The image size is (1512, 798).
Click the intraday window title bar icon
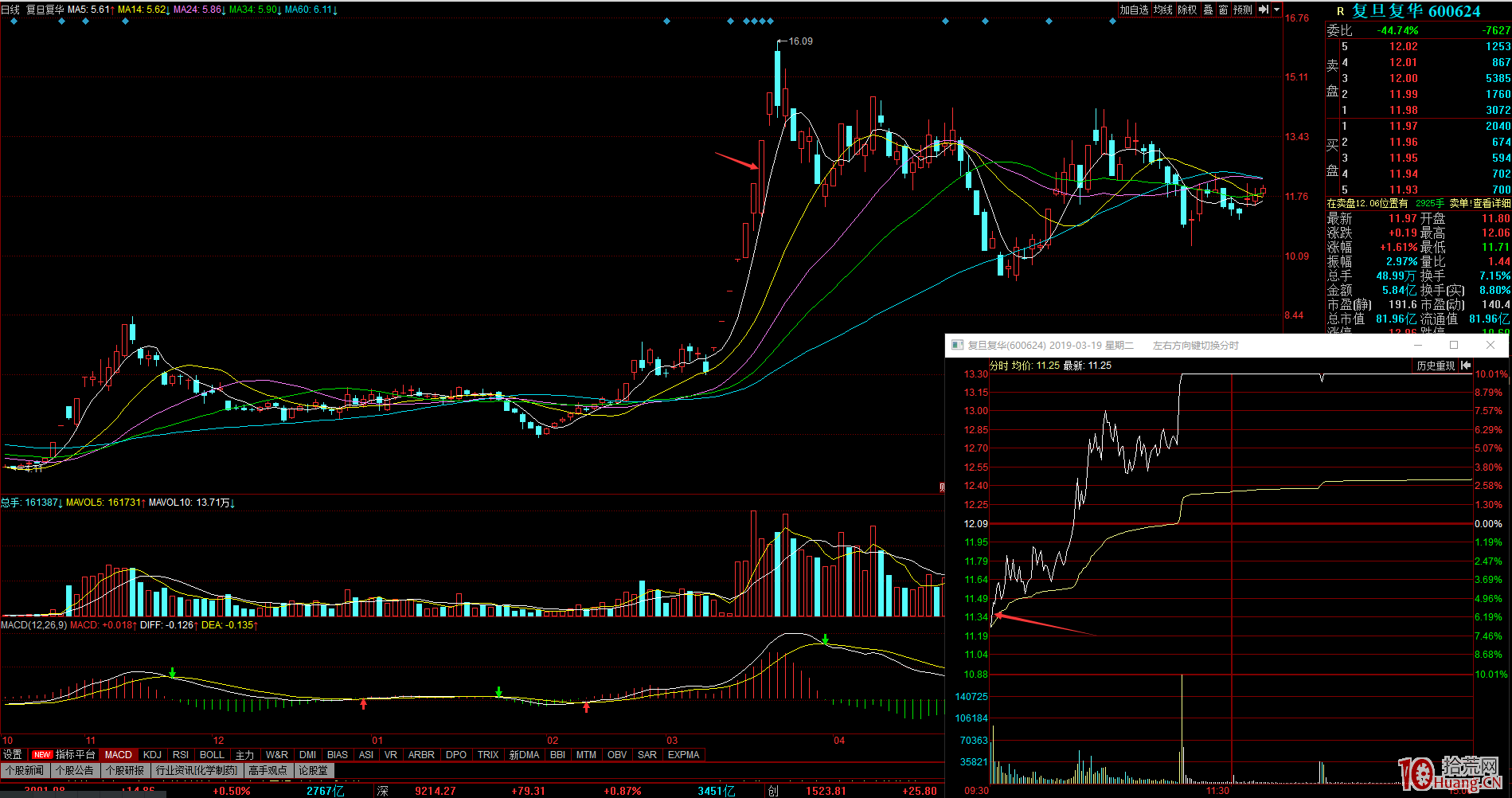point(956,345)
